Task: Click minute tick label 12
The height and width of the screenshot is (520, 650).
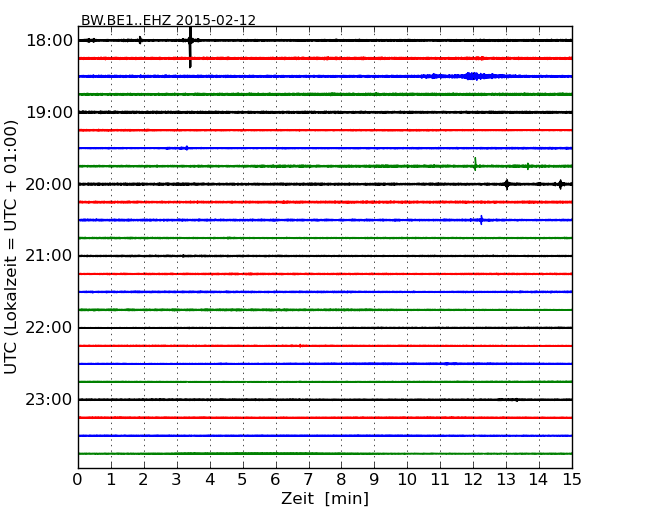Action: (x=473, y=480)
